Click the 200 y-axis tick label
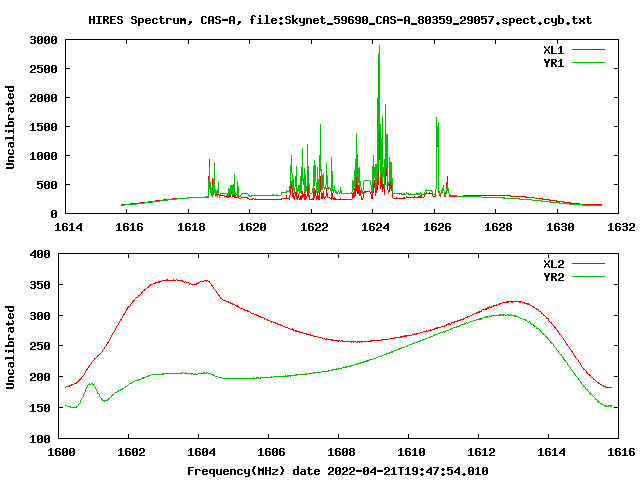 click(40, 377)
